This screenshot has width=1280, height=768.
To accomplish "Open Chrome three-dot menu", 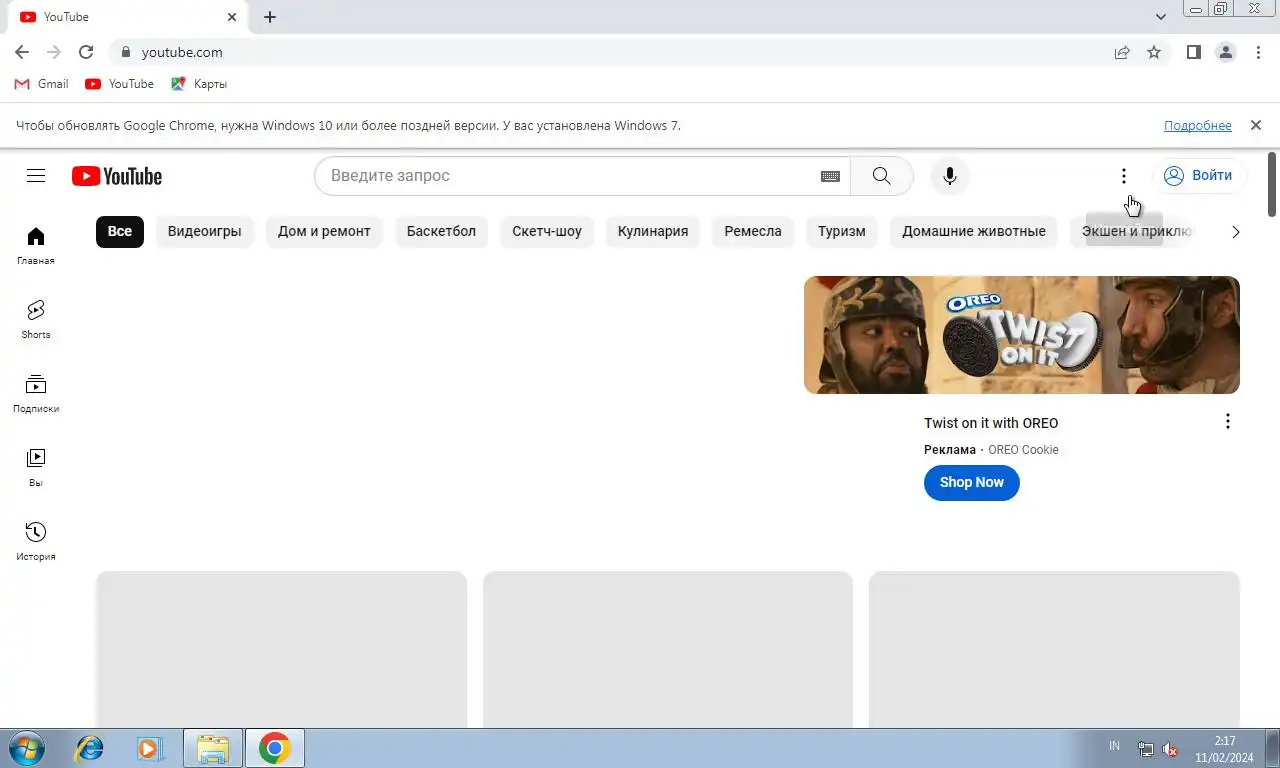I will [1258, 52].
